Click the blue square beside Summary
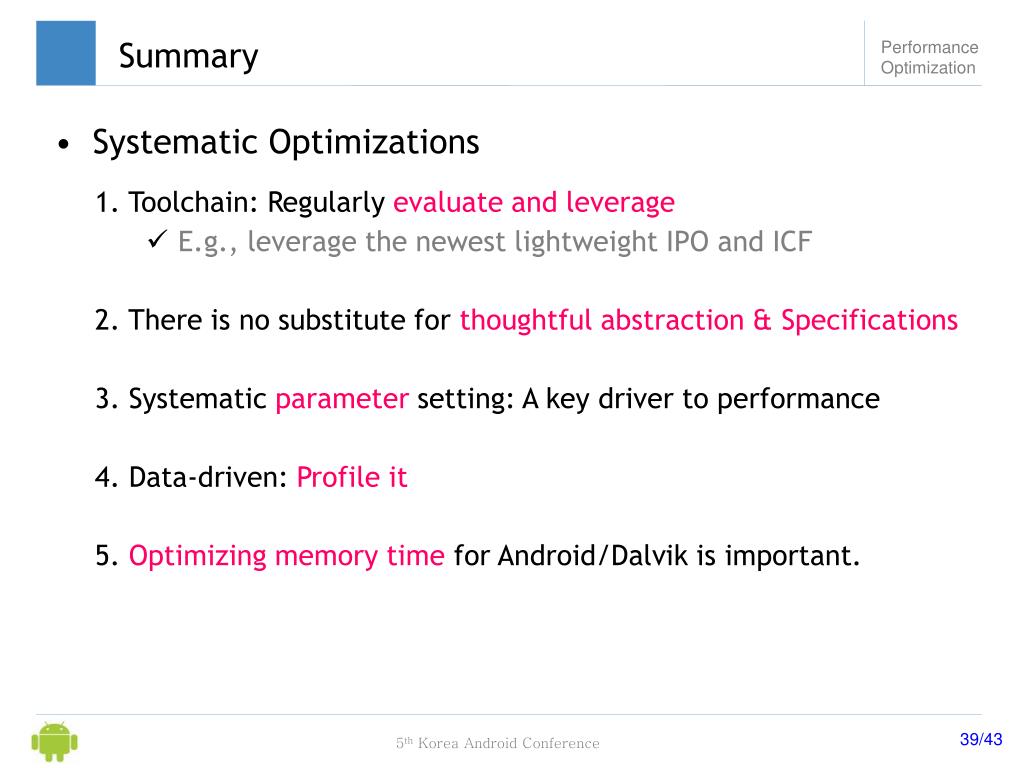This screenshot has height=768, width=1024. [x=66, y=53]
